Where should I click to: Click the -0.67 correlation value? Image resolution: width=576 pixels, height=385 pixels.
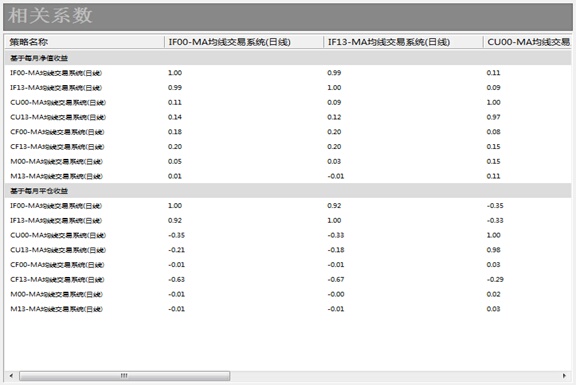point(336,280)
